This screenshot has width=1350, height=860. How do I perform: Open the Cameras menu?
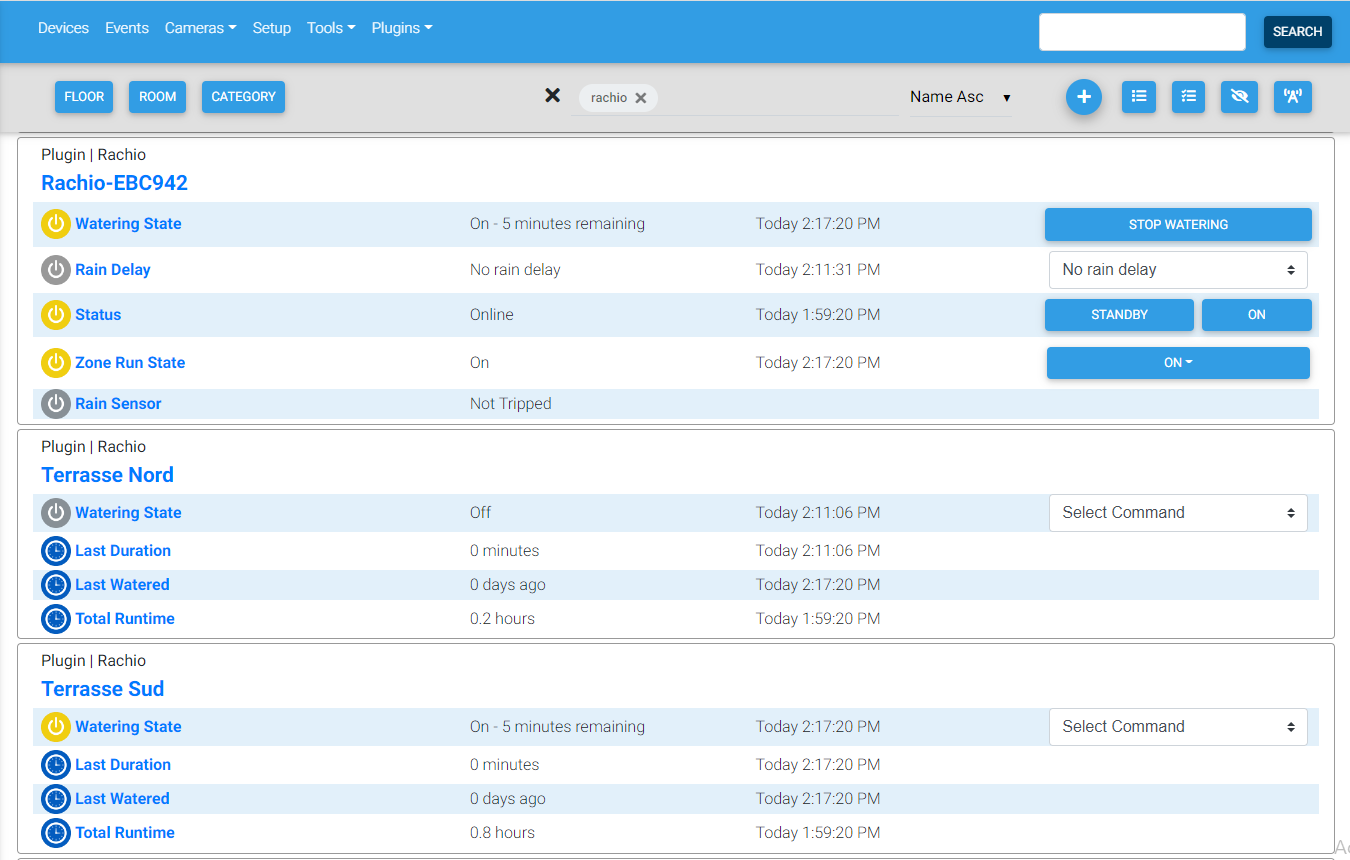click(200, 28)
